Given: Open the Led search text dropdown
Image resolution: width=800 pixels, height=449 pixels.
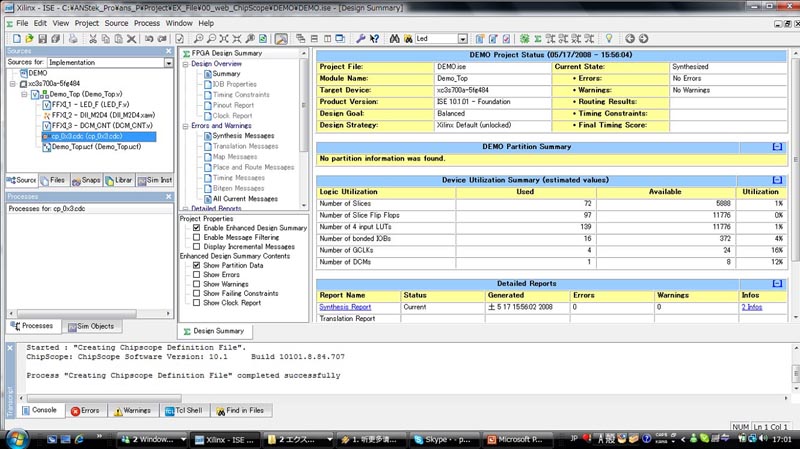Looking at the screenshot, I should (x=462, y=39).
